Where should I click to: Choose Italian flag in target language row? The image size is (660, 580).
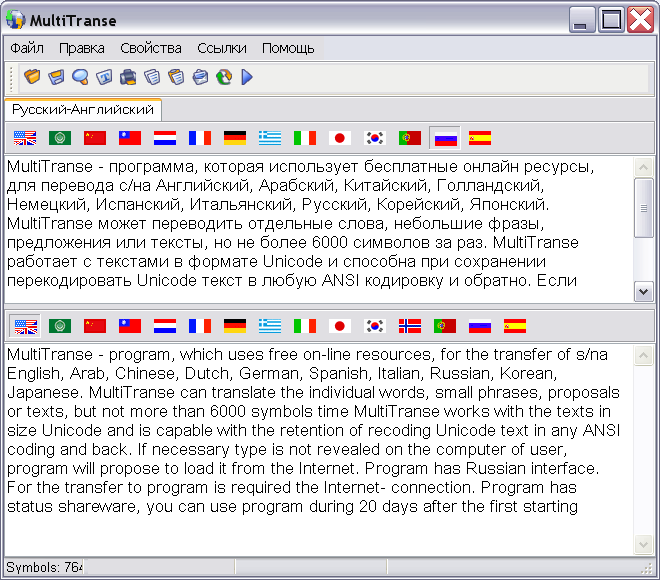pyautogui.click(x=305, y=326)
